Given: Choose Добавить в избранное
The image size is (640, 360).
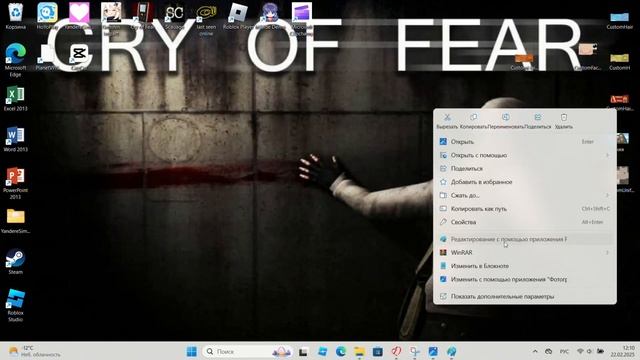Looking at the screenshot, I should click(x=524, y=182).
